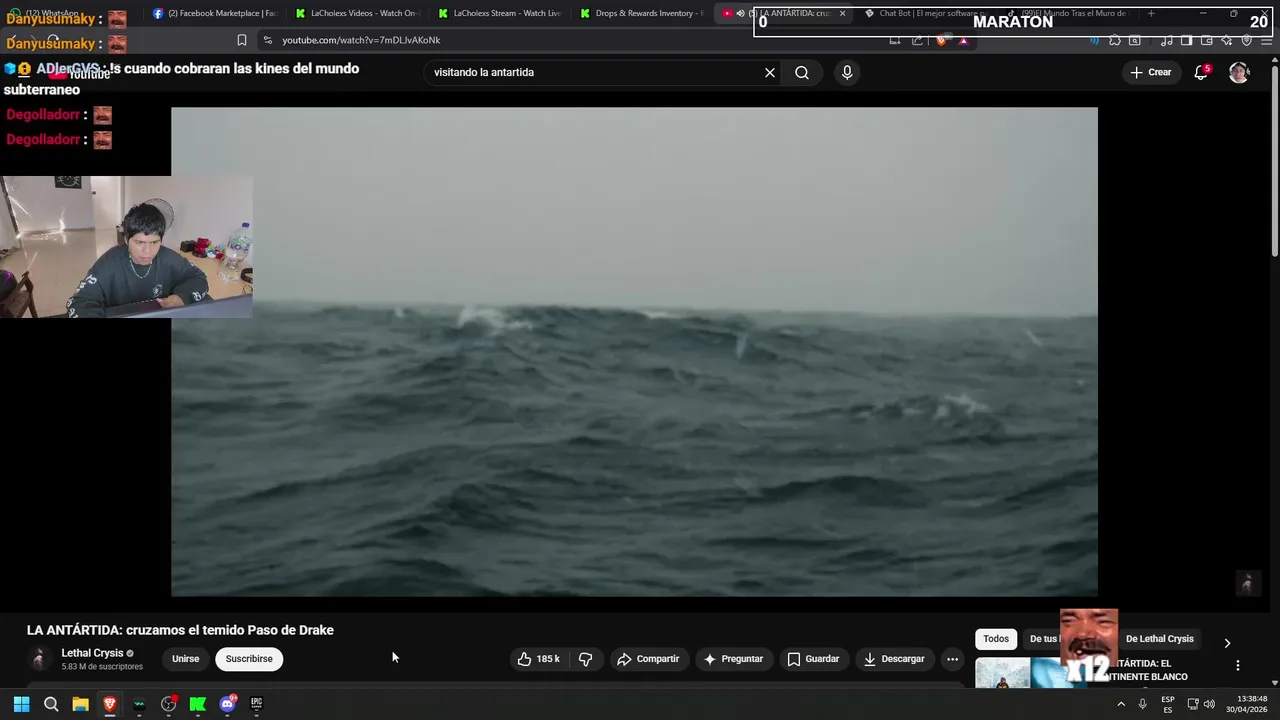This screenshot has height=720, width=1280.
Task: Start voice search with the microphone icon
Action: coord(847,72)
